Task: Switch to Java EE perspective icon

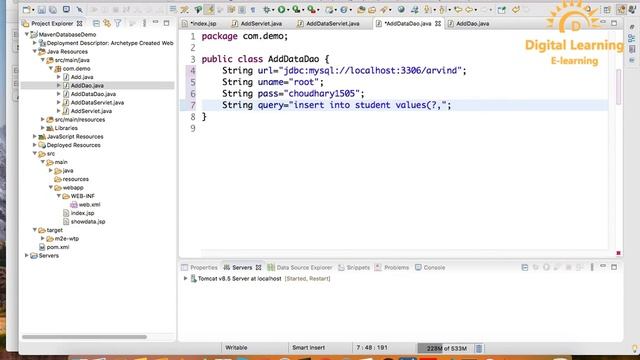Action: (621, 10)
